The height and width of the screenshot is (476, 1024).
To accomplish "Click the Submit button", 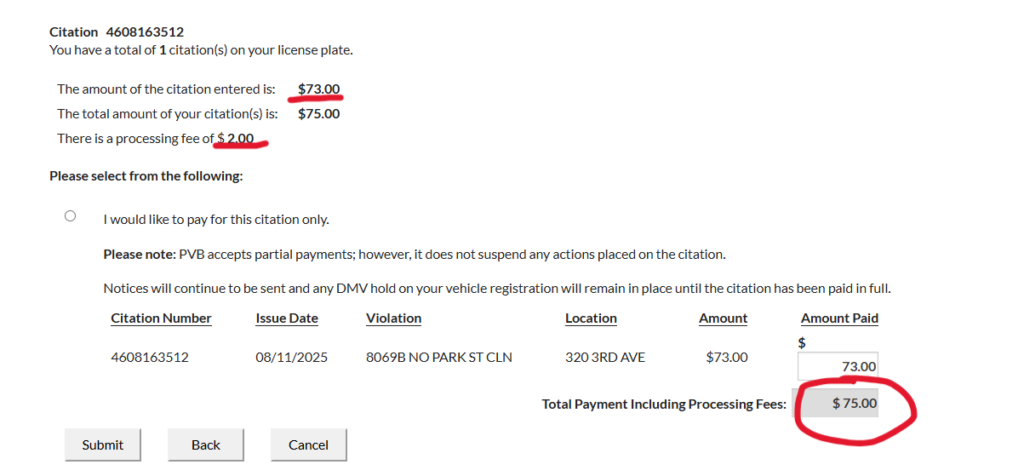I will pos(103,445).
